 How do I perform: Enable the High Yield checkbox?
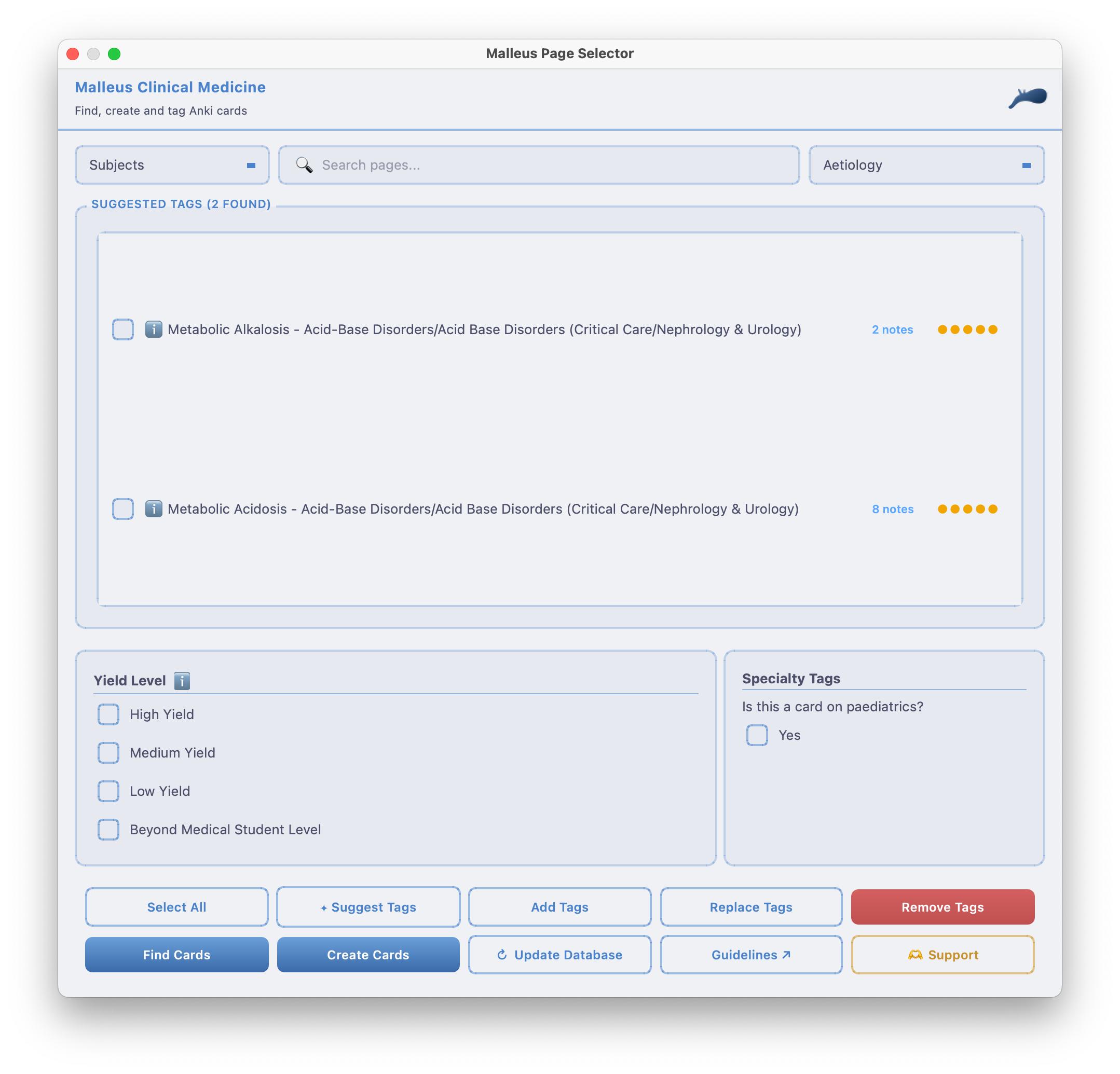(108, 714)
